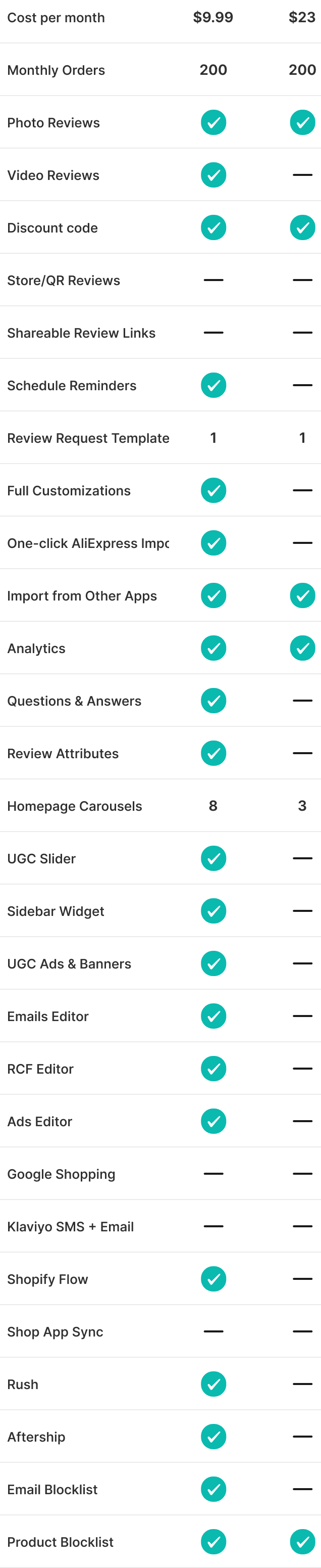Click the dash icon in Video Reviews row
Image resolution: width=321 pixels, height=1568 pixels.
[x=302, y=175]
